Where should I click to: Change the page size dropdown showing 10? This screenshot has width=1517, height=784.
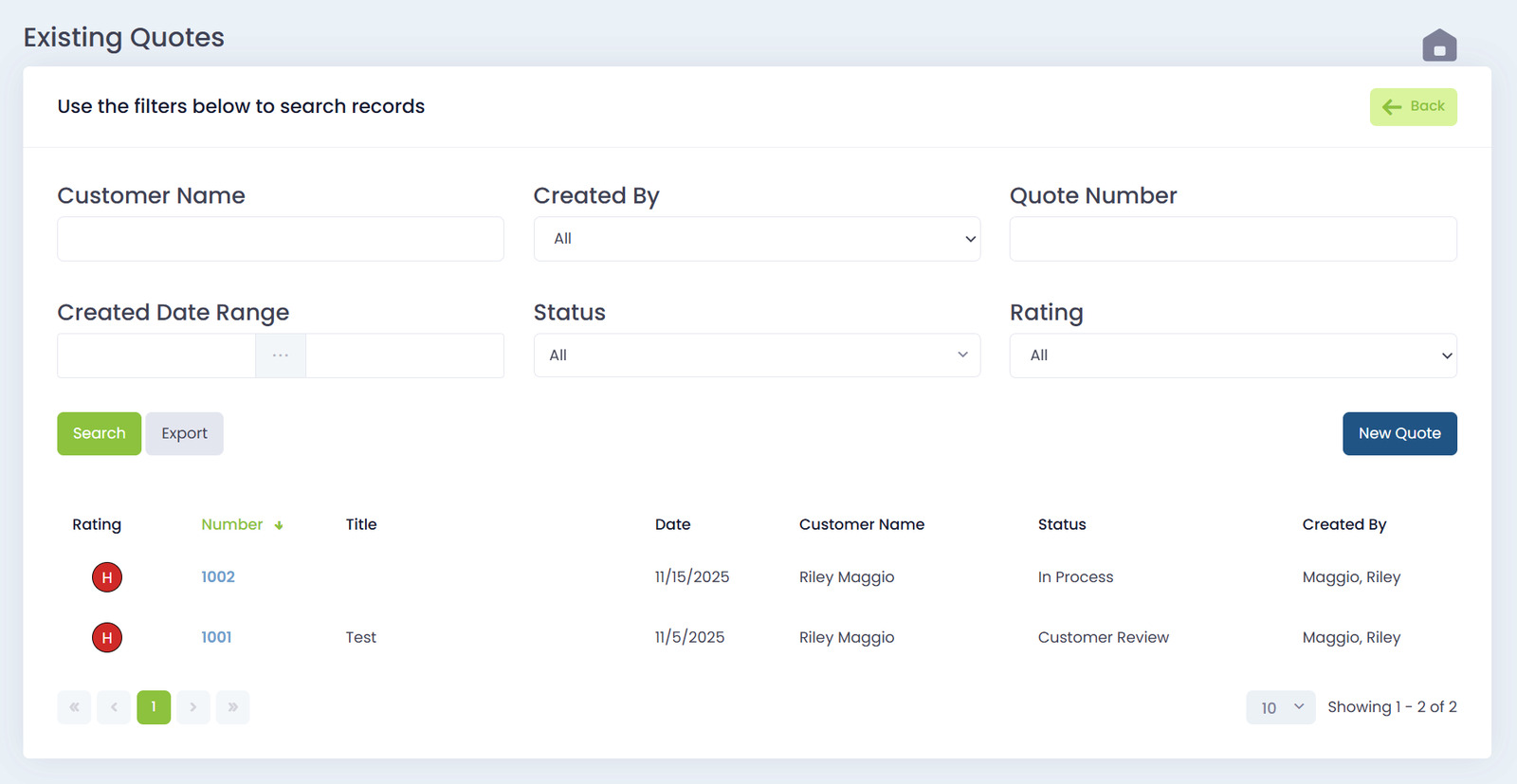[1280, 707]
